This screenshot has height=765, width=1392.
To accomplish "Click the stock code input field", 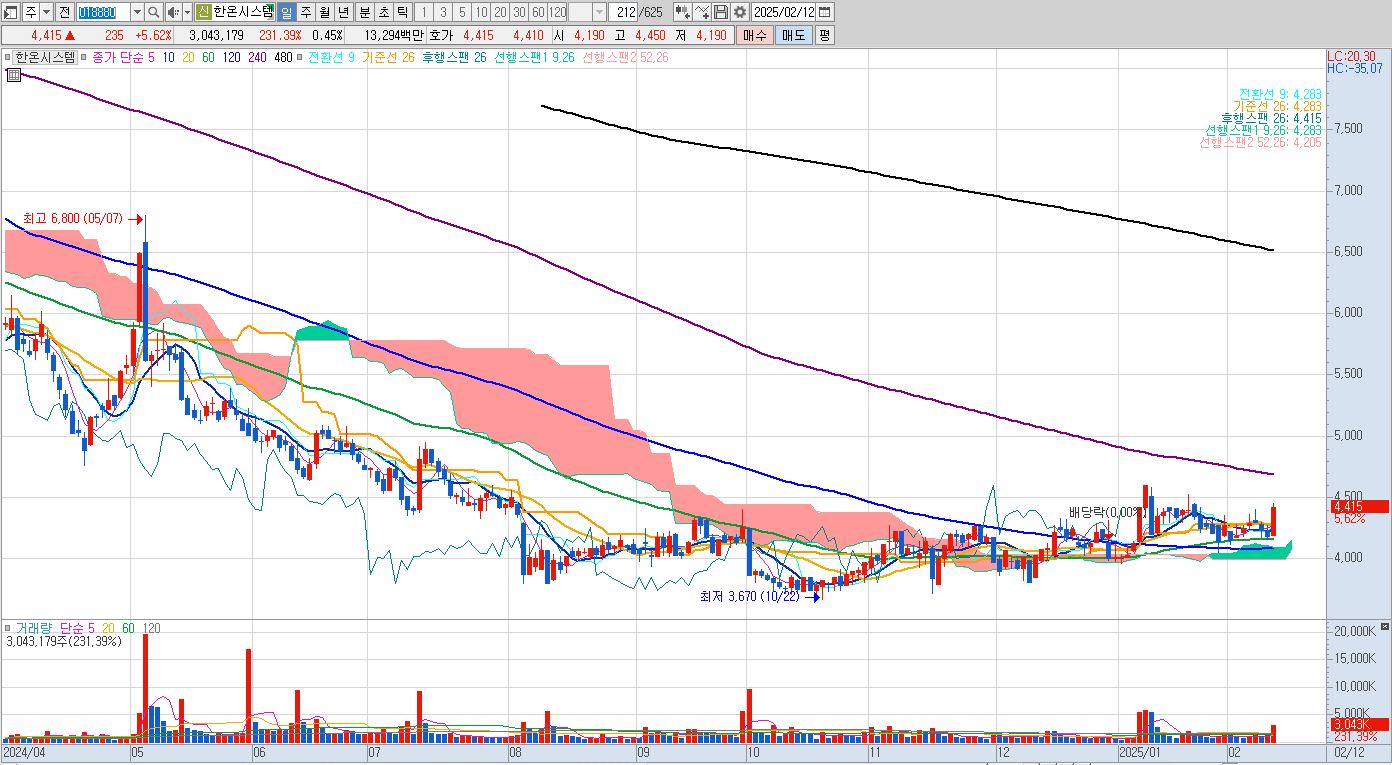I will [x=103, y=12].
